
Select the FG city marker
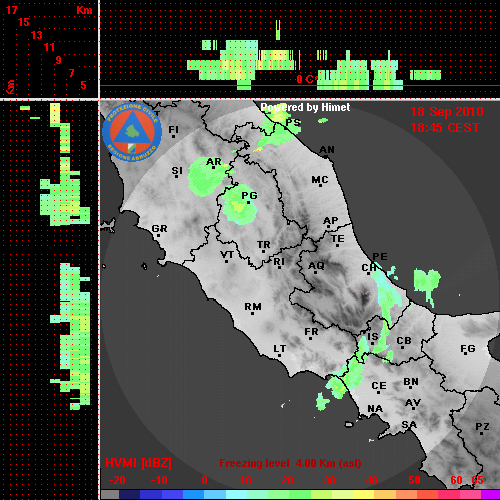[x=466, y=355]
